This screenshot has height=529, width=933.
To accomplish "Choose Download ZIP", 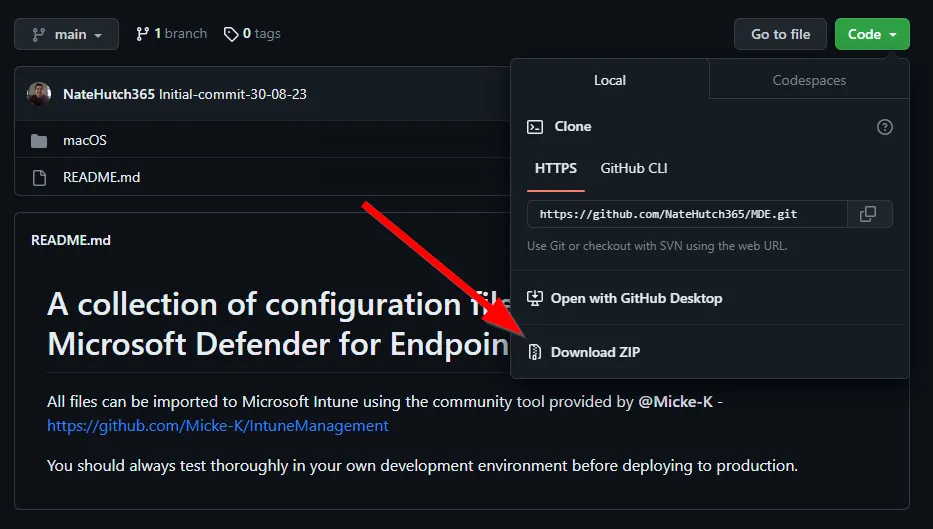I will pos(595,352).
